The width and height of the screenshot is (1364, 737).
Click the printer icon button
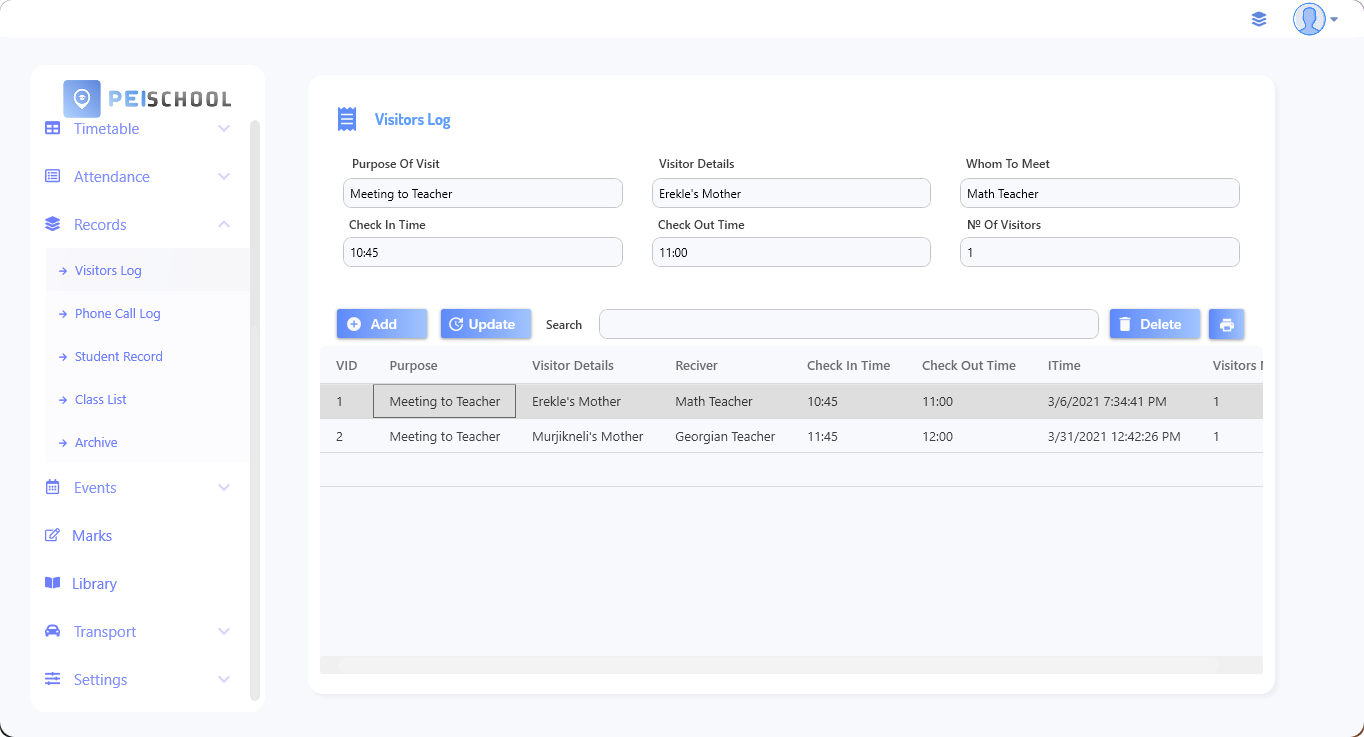click(x=1226, y=324)
